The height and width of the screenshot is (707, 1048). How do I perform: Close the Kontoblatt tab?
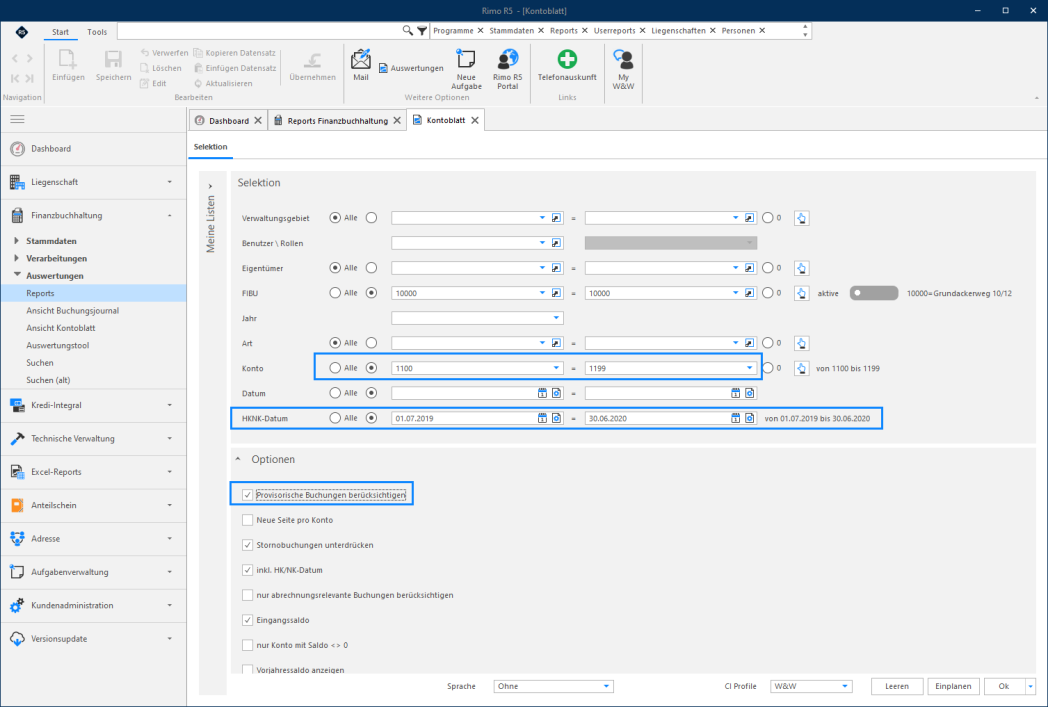(x=475, y=120)
